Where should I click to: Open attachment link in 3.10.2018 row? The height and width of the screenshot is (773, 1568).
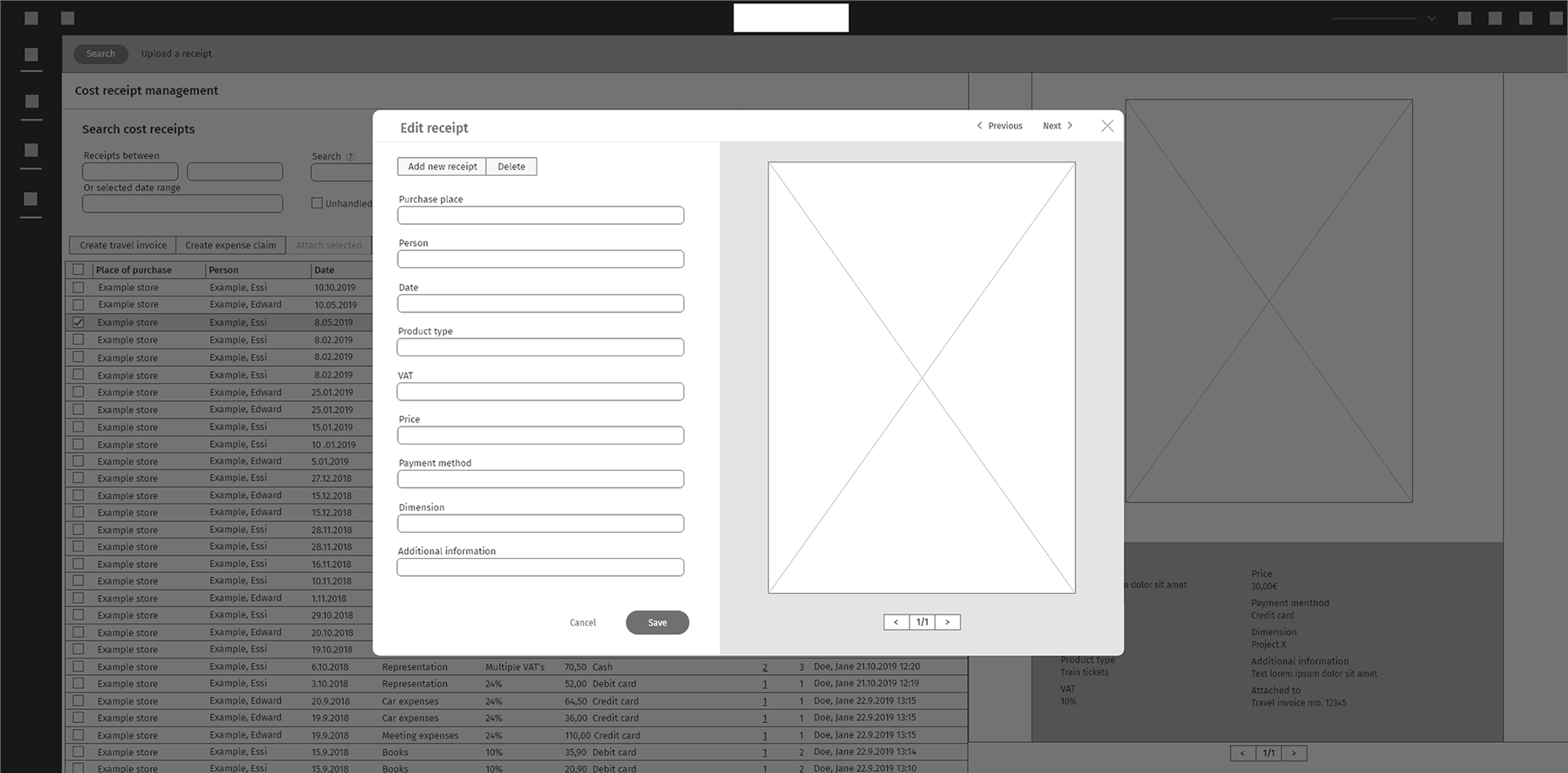pos(765,684)
